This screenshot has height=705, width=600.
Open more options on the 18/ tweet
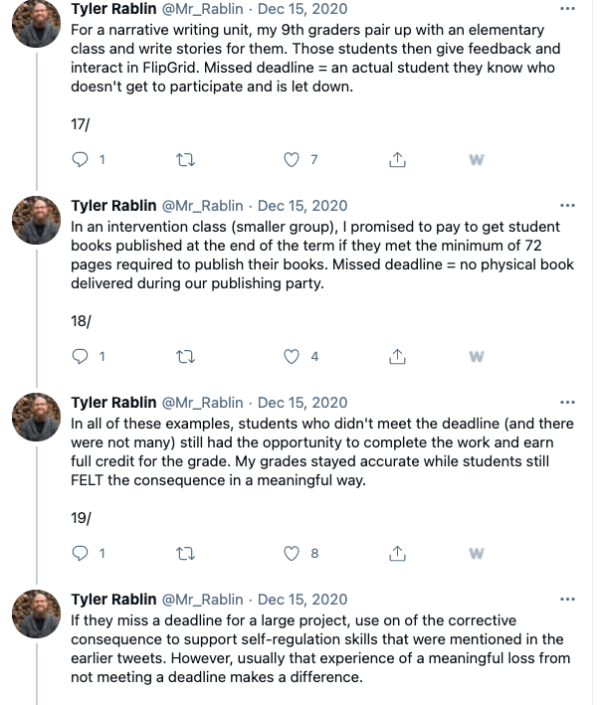pos(568,205)
